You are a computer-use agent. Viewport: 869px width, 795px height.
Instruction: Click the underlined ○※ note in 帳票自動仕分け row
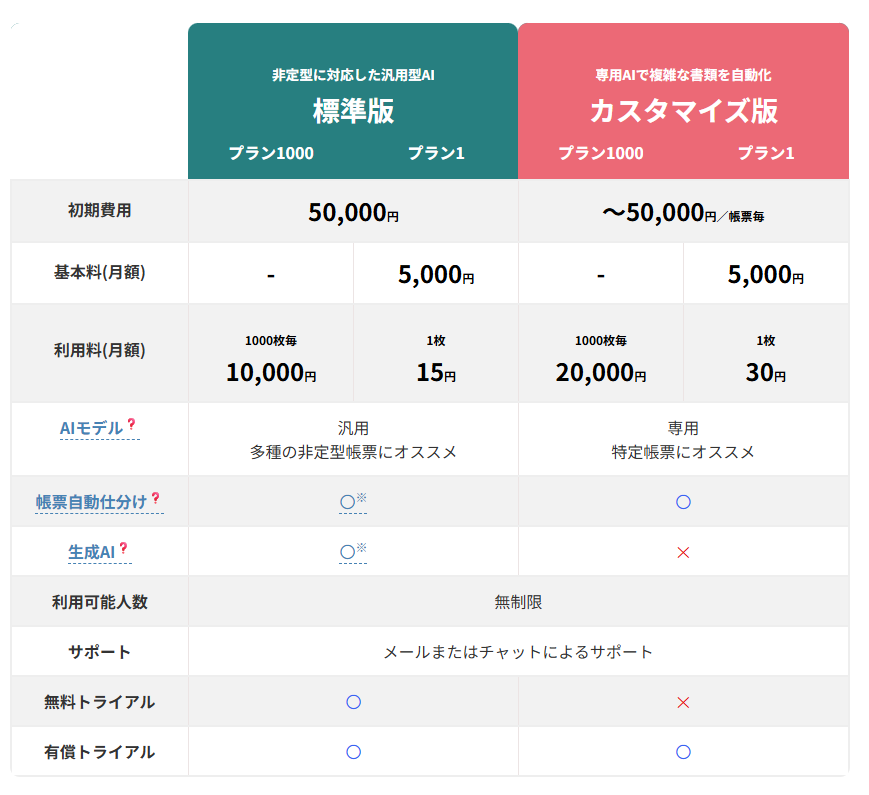(353, 502)
